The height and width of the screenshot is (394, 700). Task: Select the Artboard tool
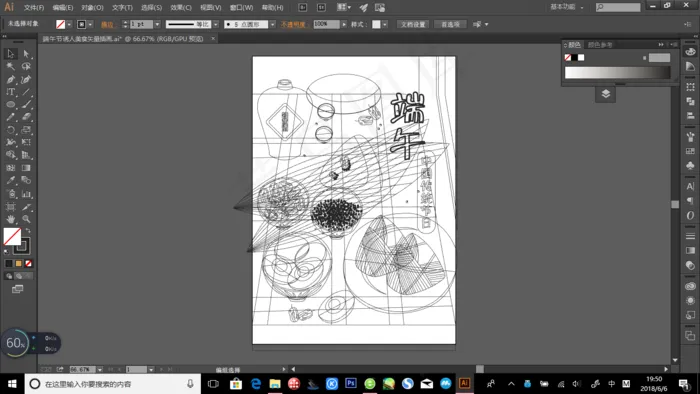click(11, 207)
